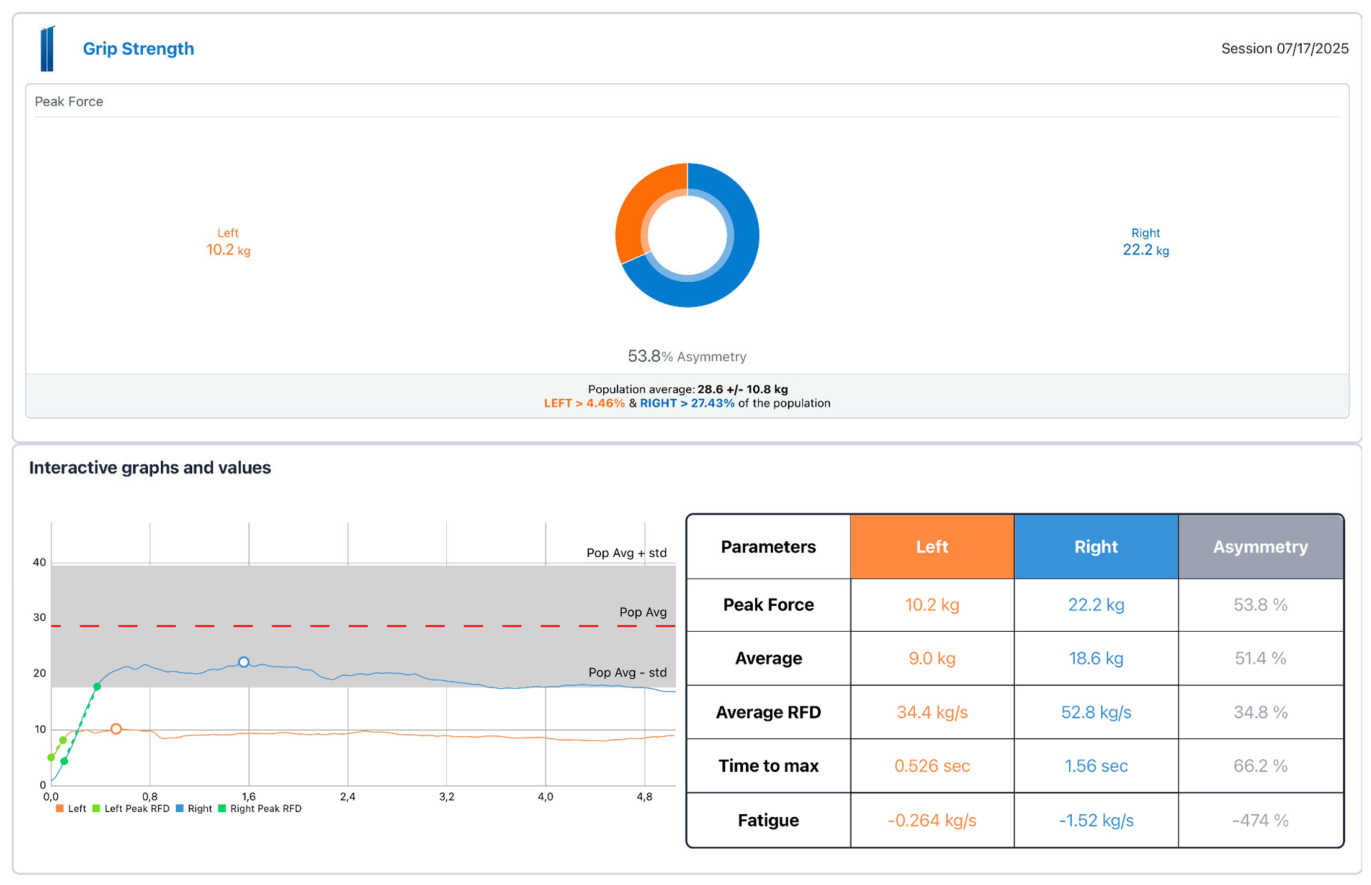Image resolution: width=1371 pixels, height=885 pixels.
Task: Click the Grip Strength logo icon
Action: pos(48,48)
